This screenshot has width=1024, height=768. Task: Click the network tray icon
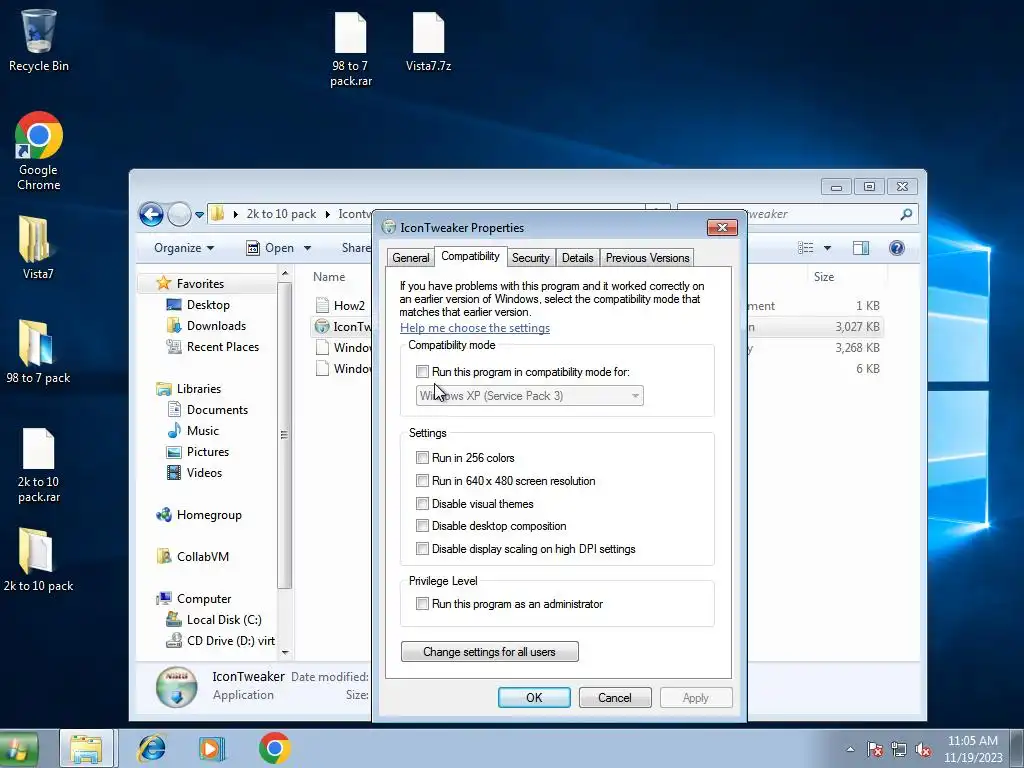pyautogui.click(x=899, y=750)
